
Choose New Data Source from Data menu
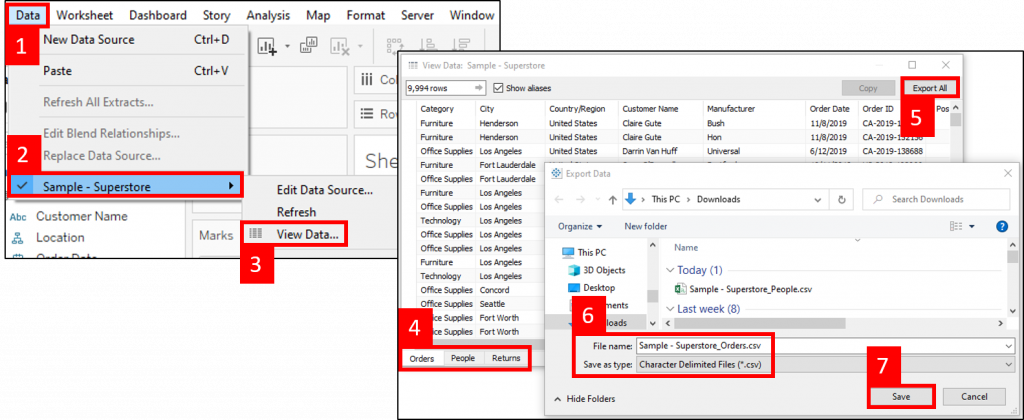tap(89, 39)
